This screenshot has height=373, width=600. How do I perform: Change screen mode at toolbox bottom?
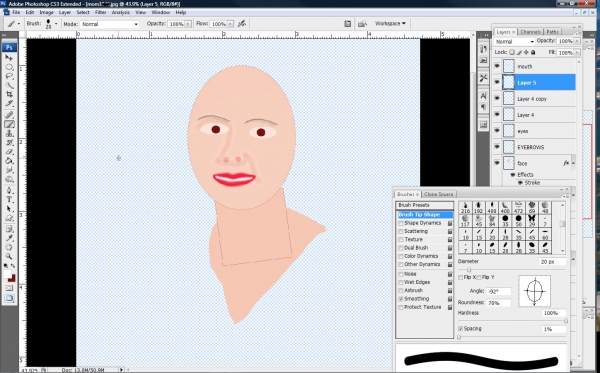[9, 298]
